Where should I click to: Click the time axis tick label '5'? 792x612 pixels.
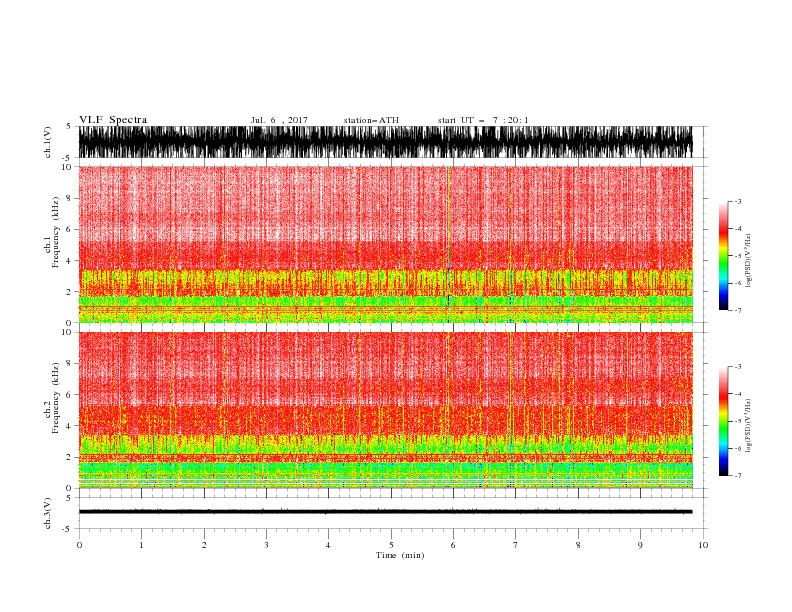click(391, 545)
